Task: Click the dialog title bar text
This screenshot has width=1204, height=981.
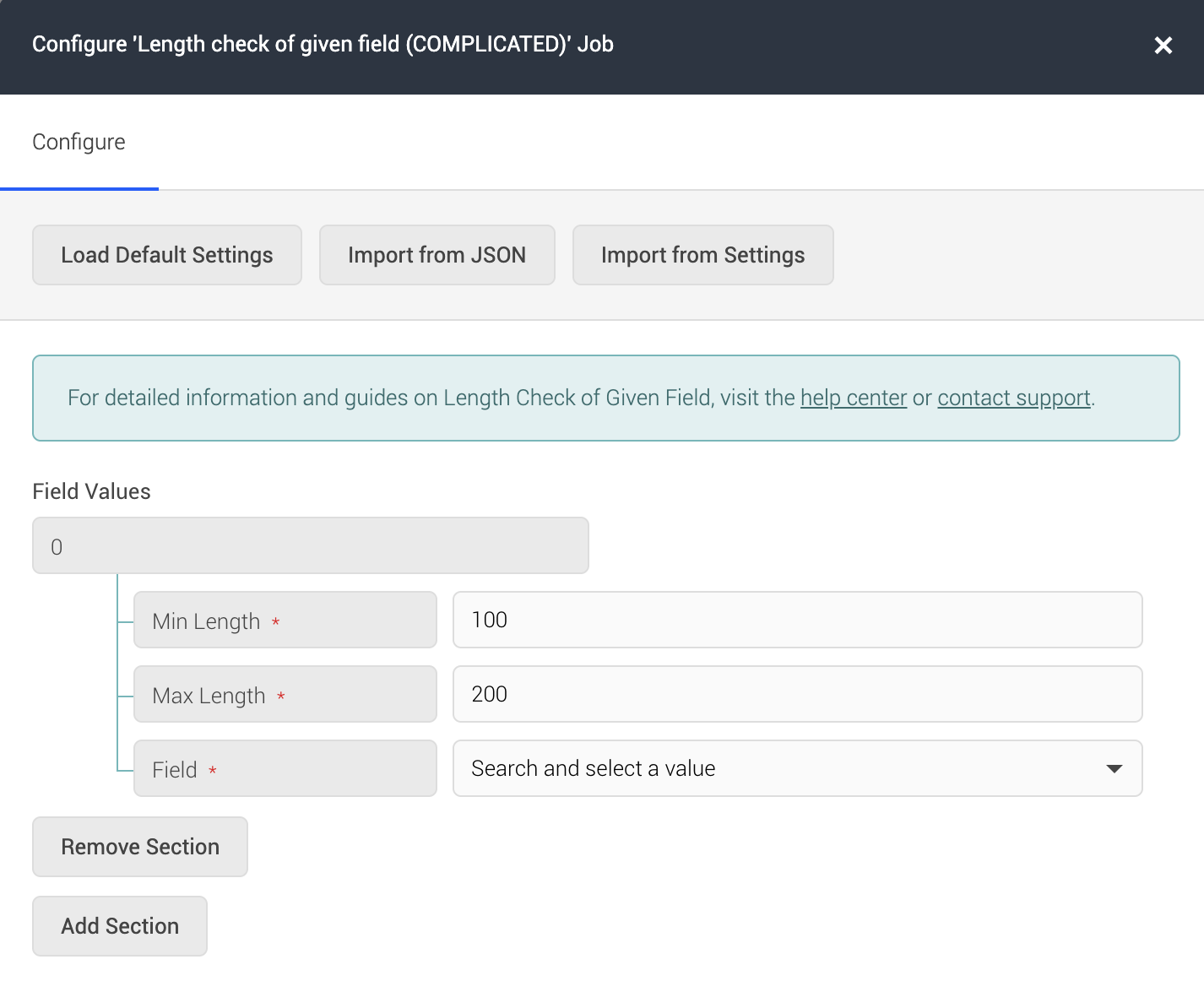Action: coord(323,44)
